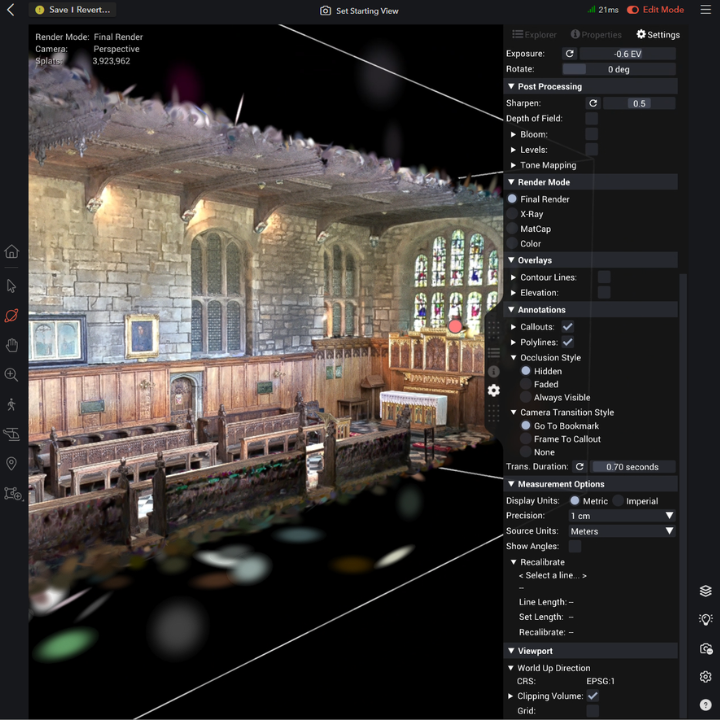The height and width of the screenshot is (720, 720).
Task: Select MatCap render mode
Action: point(512,229)
